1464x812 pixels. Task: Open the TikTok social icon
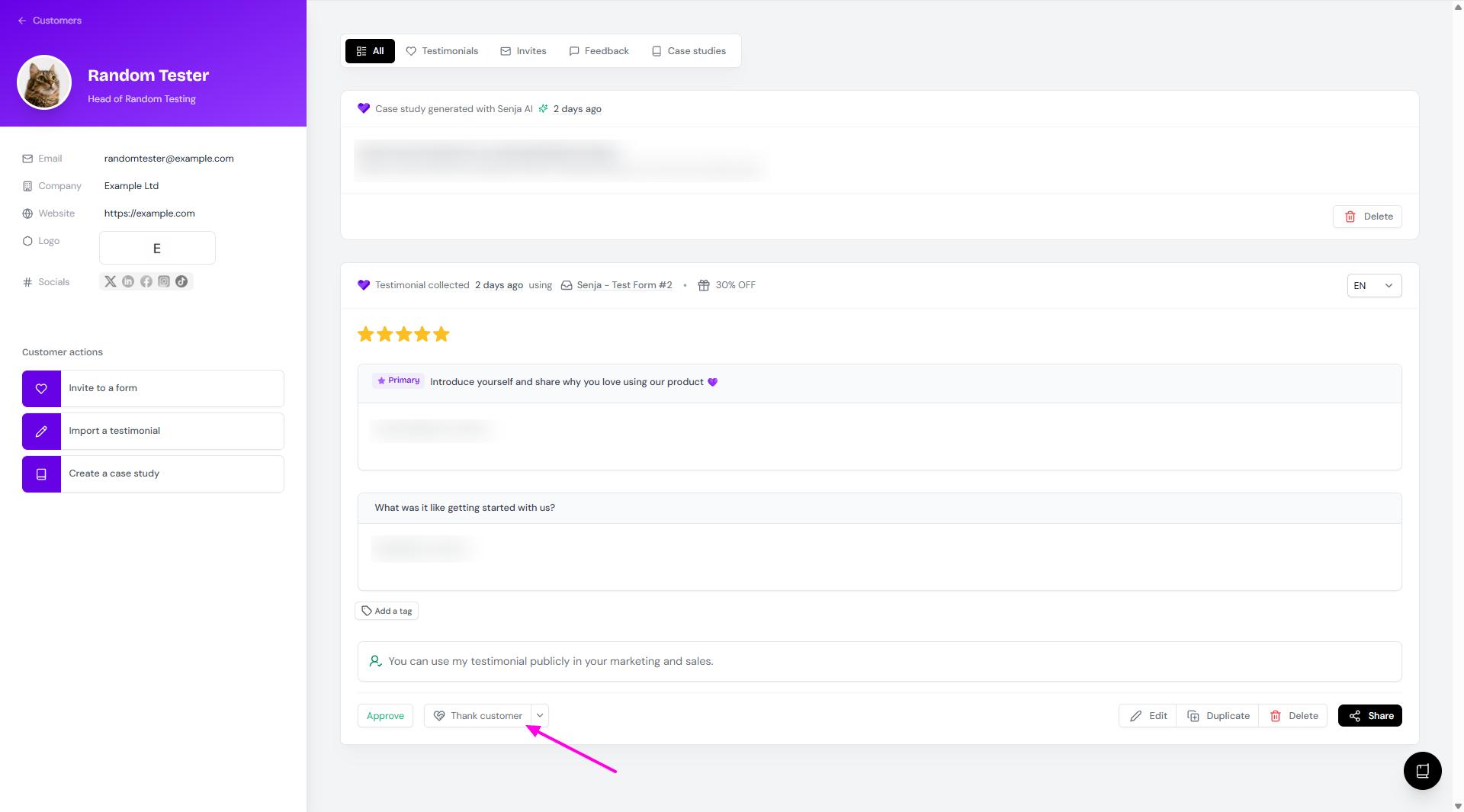[x=181, y=281]
